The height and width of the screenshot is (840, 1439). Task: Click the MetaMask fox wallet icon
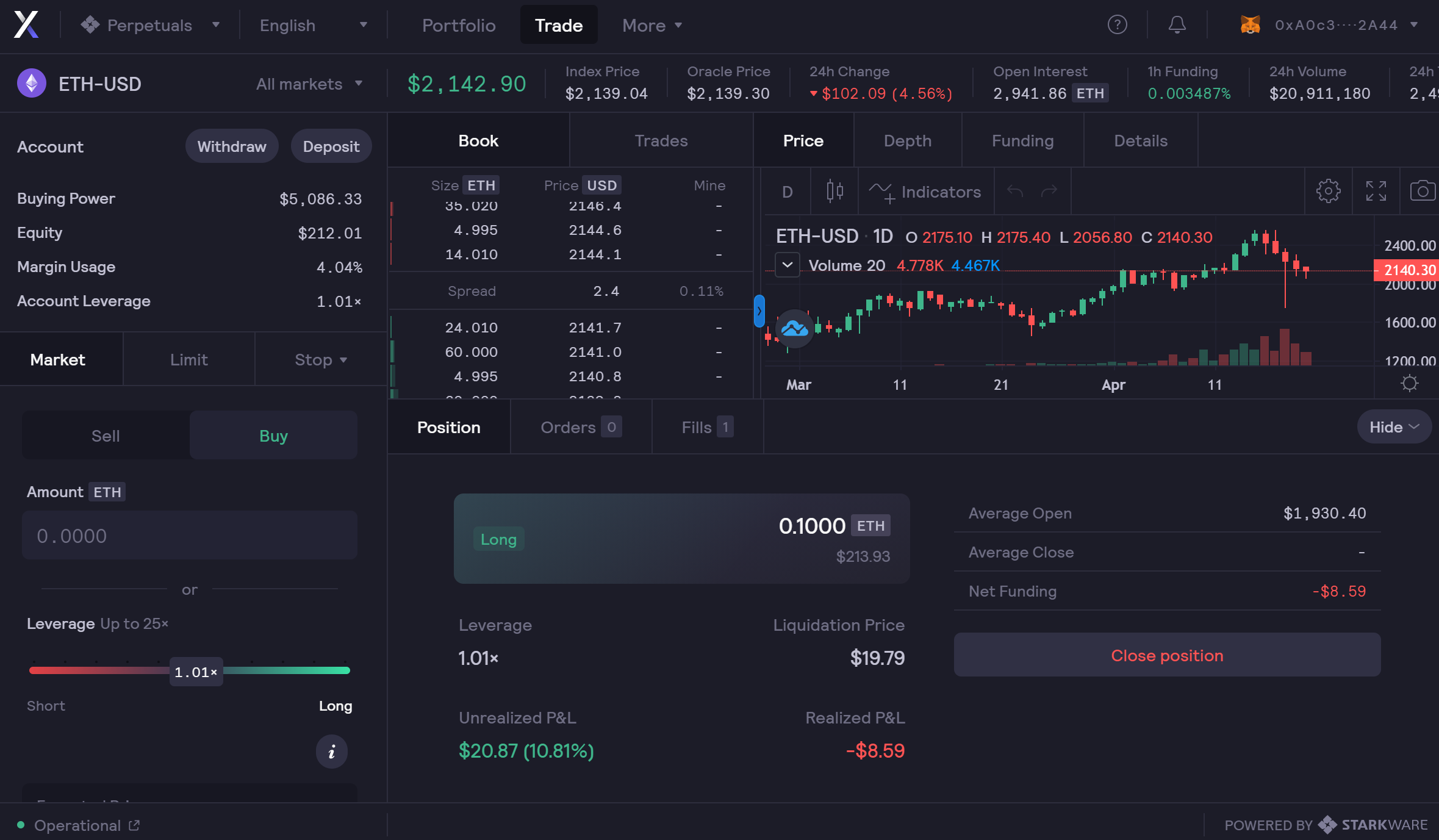pyautogui.click(x=1250, y=25)
